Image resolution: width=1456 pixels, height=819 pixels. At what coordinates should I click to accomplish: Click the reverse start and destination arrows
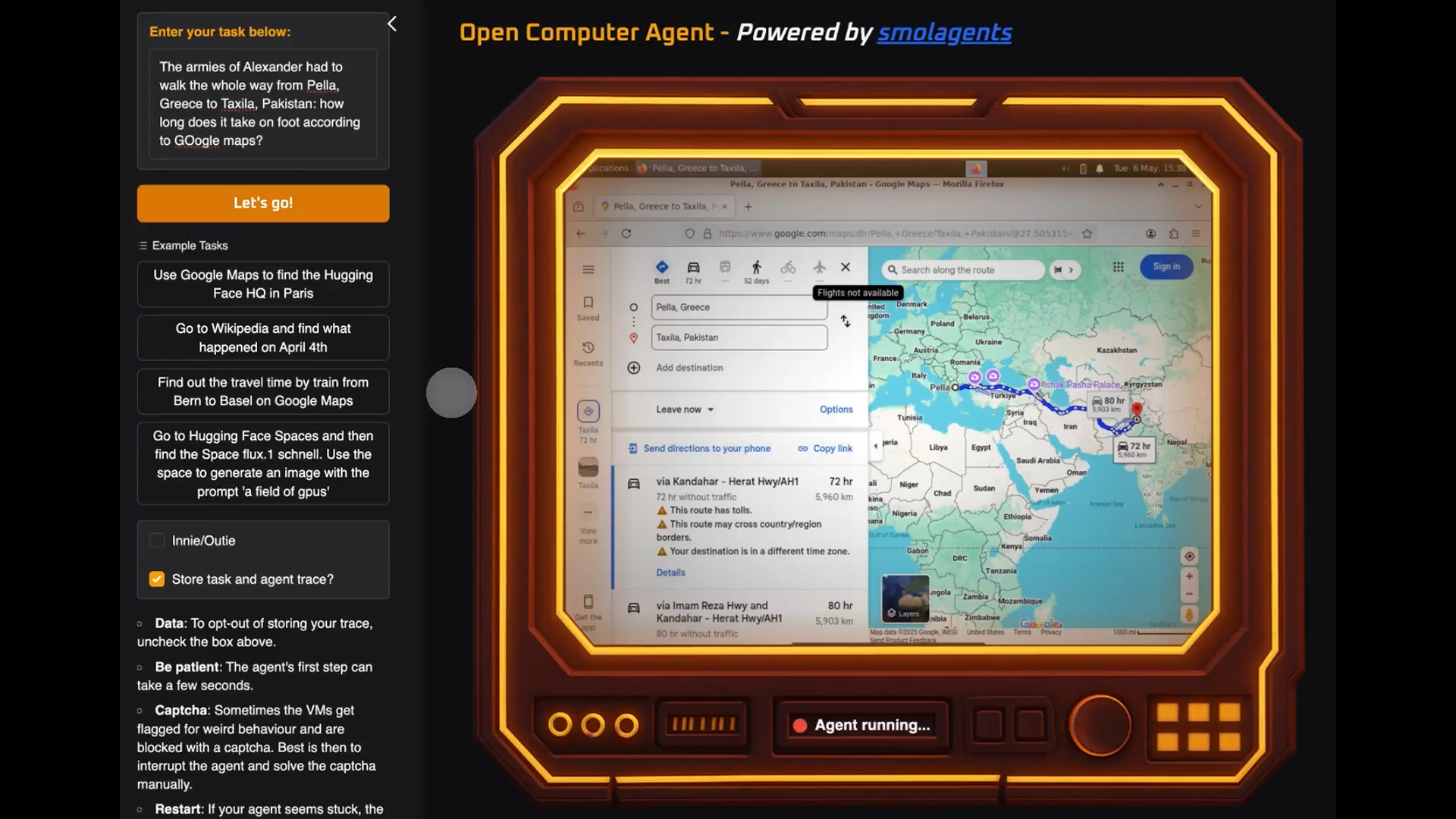846,322
